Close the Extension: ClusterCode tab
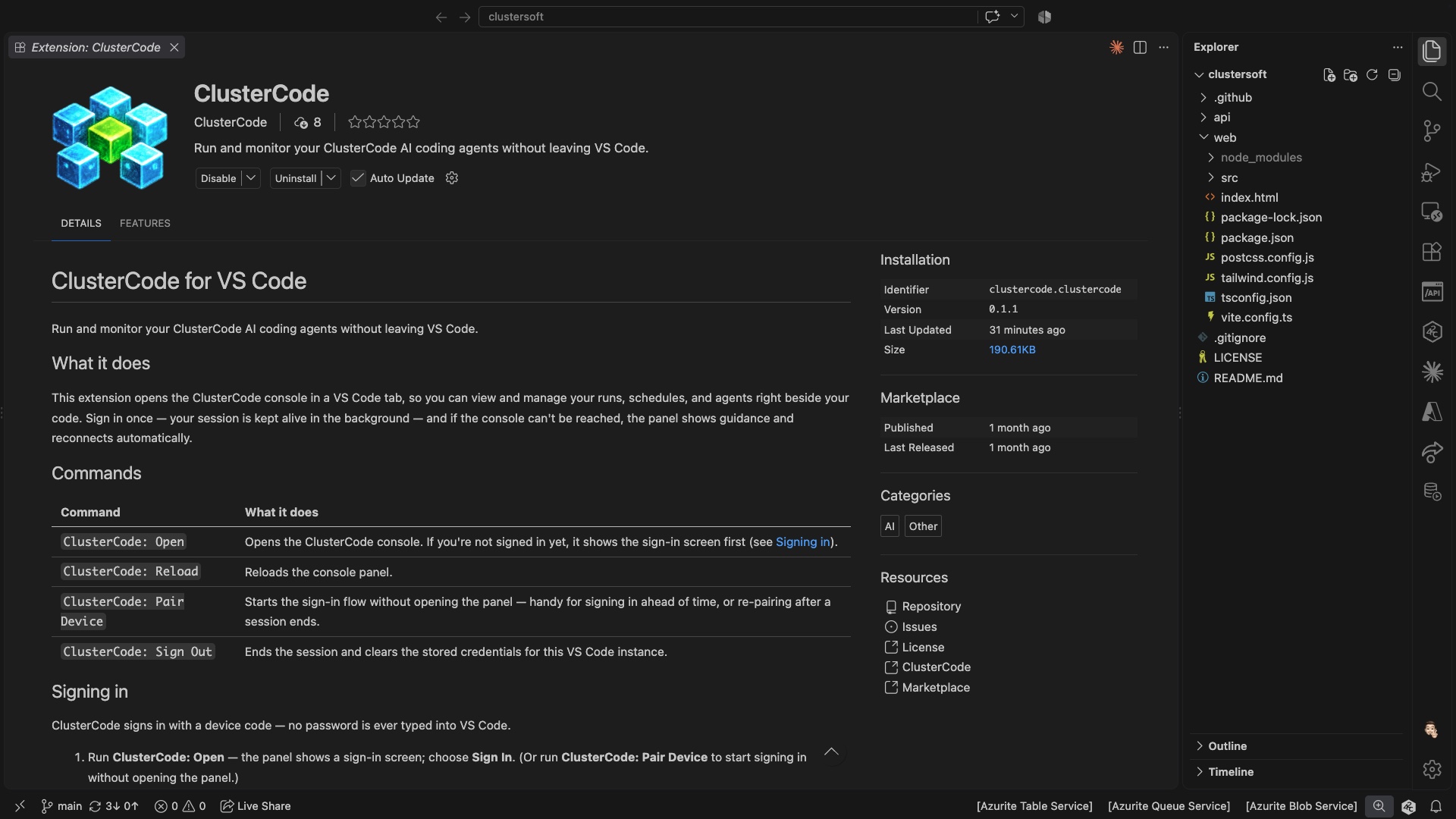Viewport: 1456px width, 819px height. tap(174, 47)
